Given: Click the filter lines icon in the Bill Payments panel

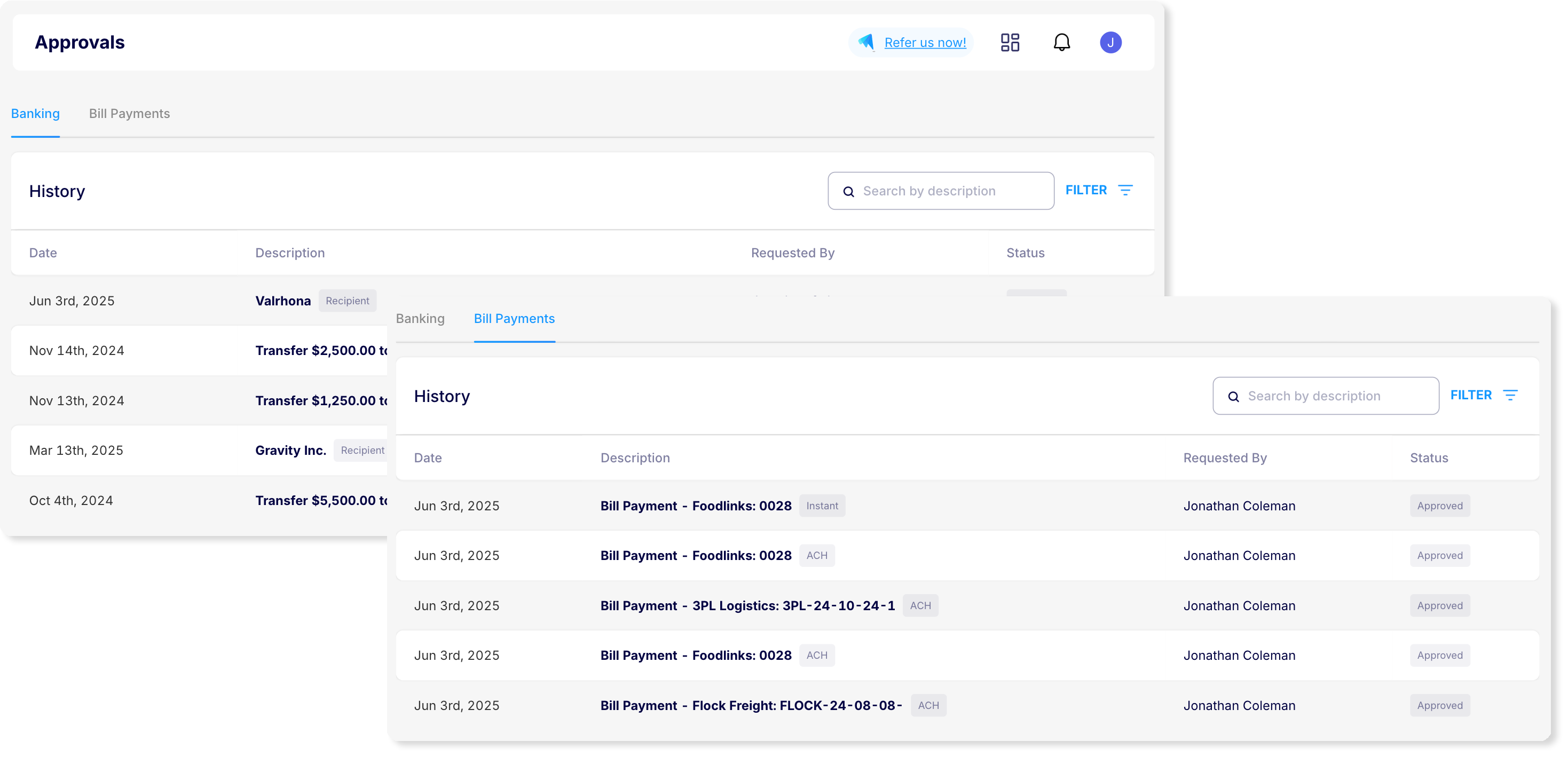Looking at the screenshot, I should 1510,396.
